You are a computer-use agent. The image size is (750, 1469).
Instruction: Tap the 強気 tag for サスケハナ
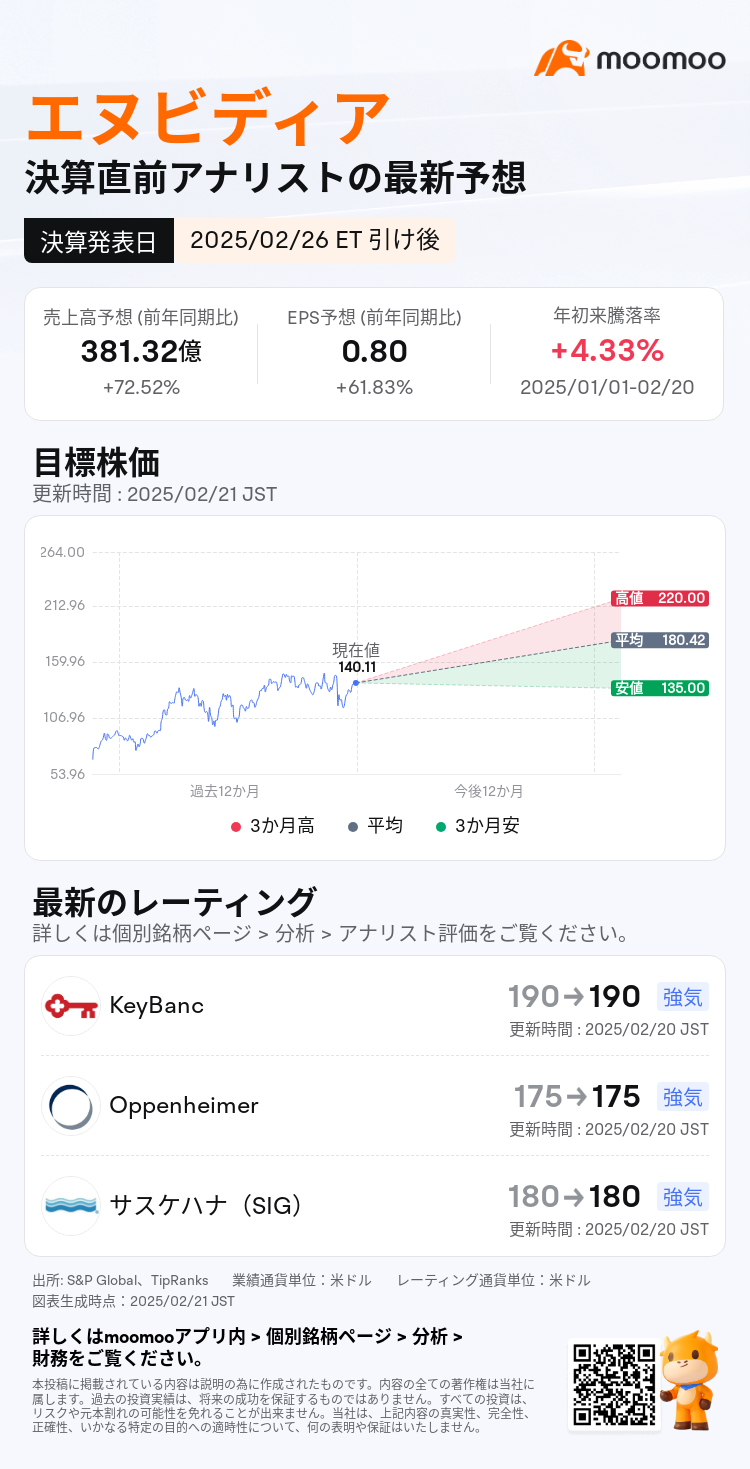click(683, 1197)
